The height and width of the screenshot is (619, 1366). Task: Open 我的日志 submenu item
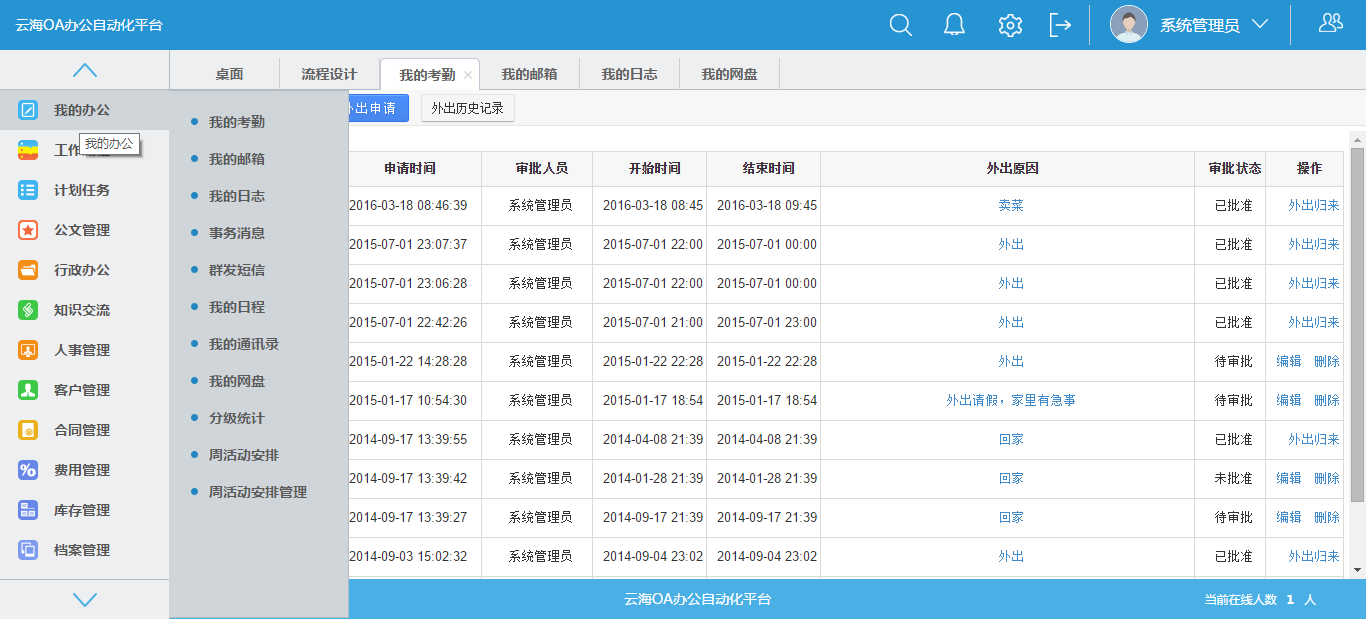[x=237, y=196]
